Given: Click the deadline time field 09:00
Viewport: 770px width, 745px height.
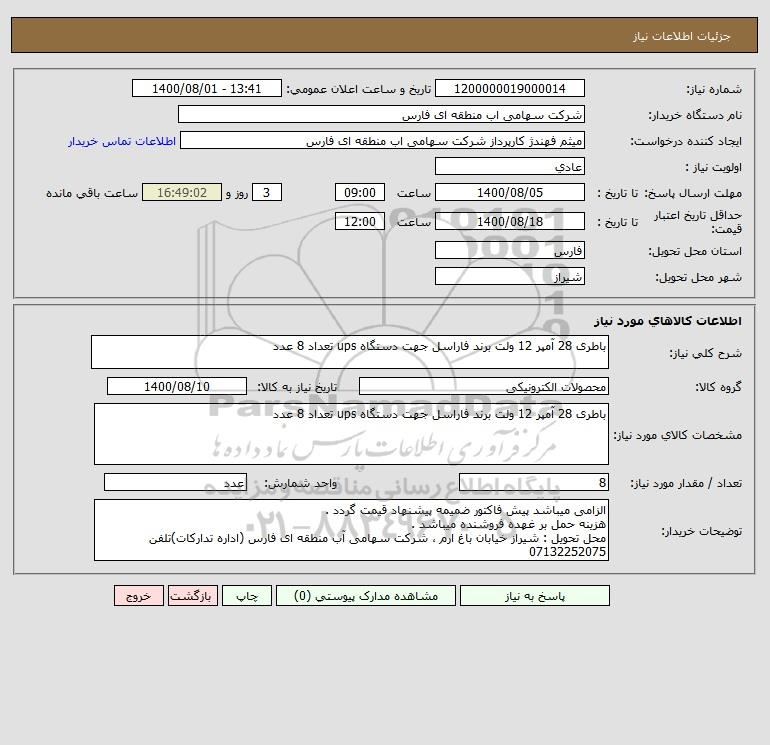Looking at the screenshot, I should click(360, 193).
